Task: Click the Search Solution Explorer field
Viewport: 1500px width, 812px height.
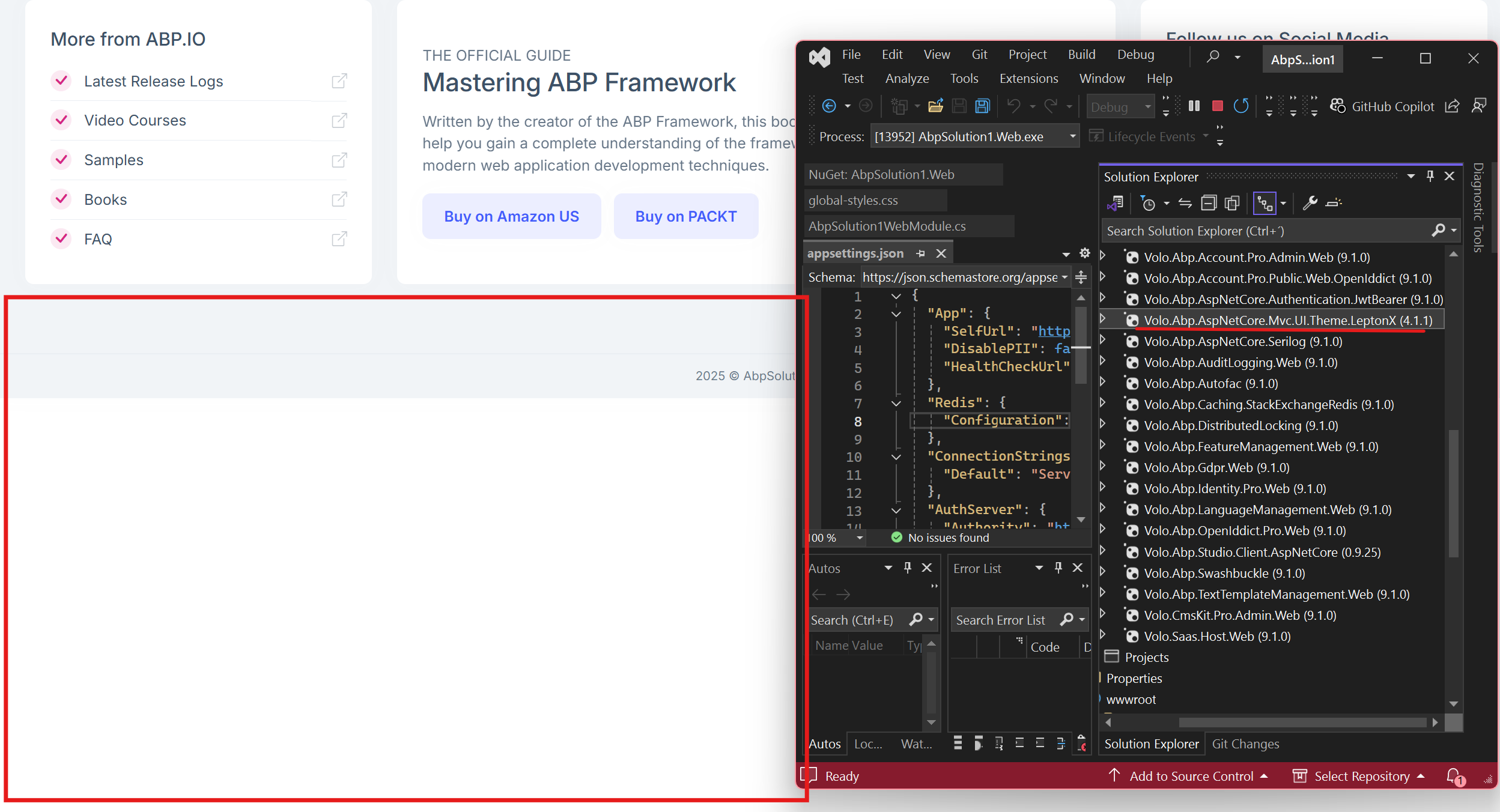Action: tap(1262, 231)
